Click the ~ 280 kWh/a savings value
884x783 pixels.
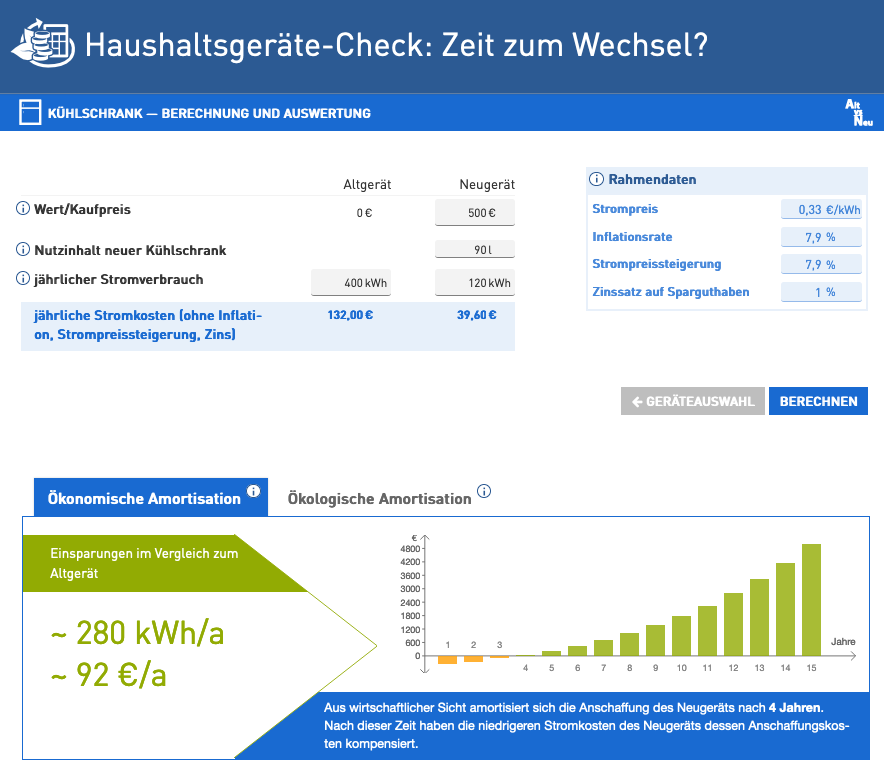[x=138, y=632]
